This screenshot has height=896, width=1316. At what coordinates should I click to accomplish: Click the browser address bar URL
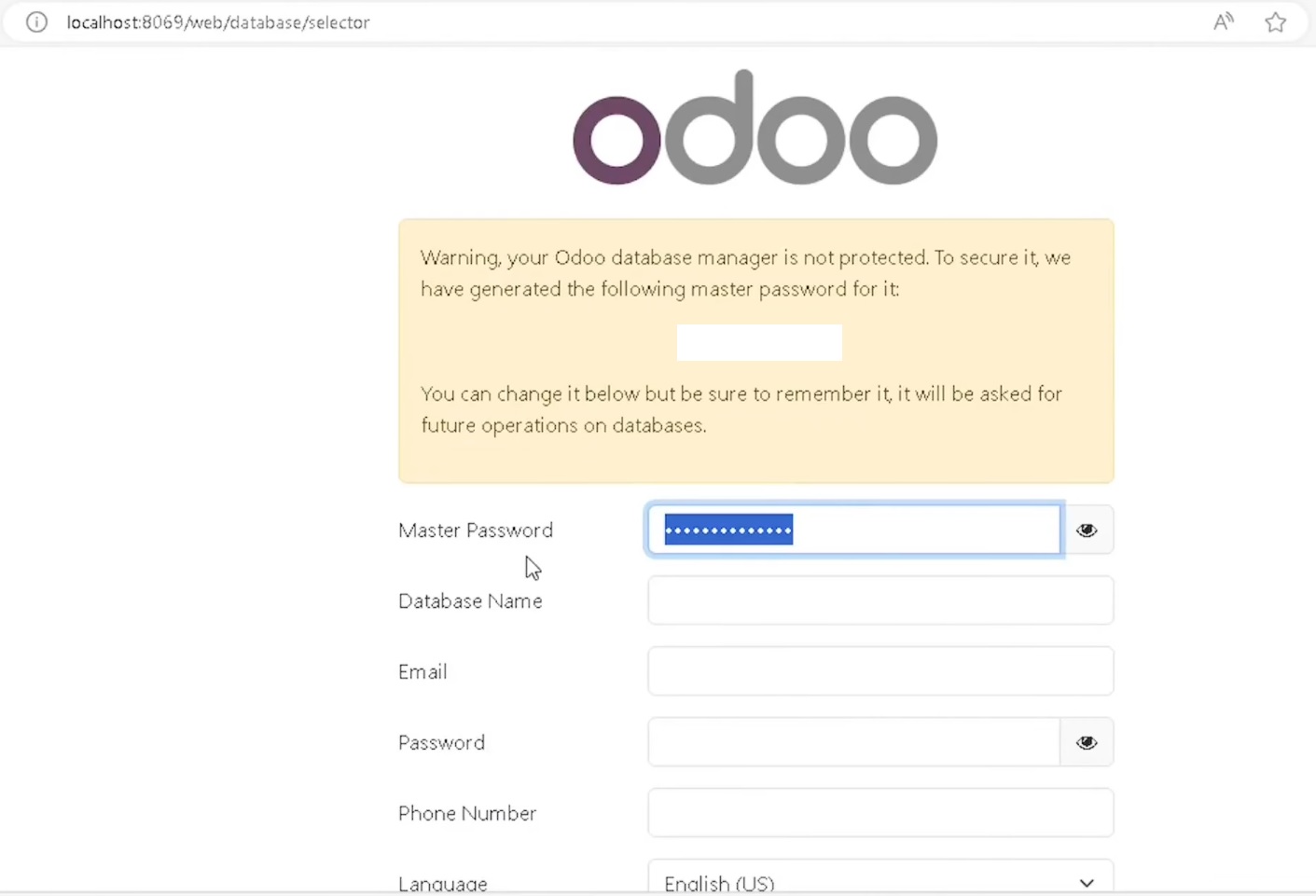pos(218,22)
